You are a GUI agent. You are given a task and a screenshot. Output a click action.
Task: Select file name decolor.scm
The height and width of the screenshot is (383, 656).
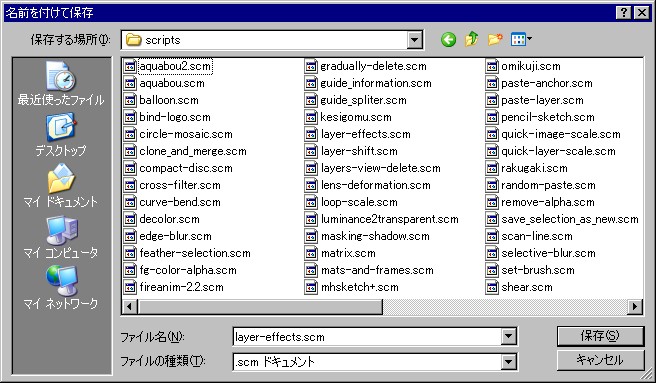click(169, 219)
